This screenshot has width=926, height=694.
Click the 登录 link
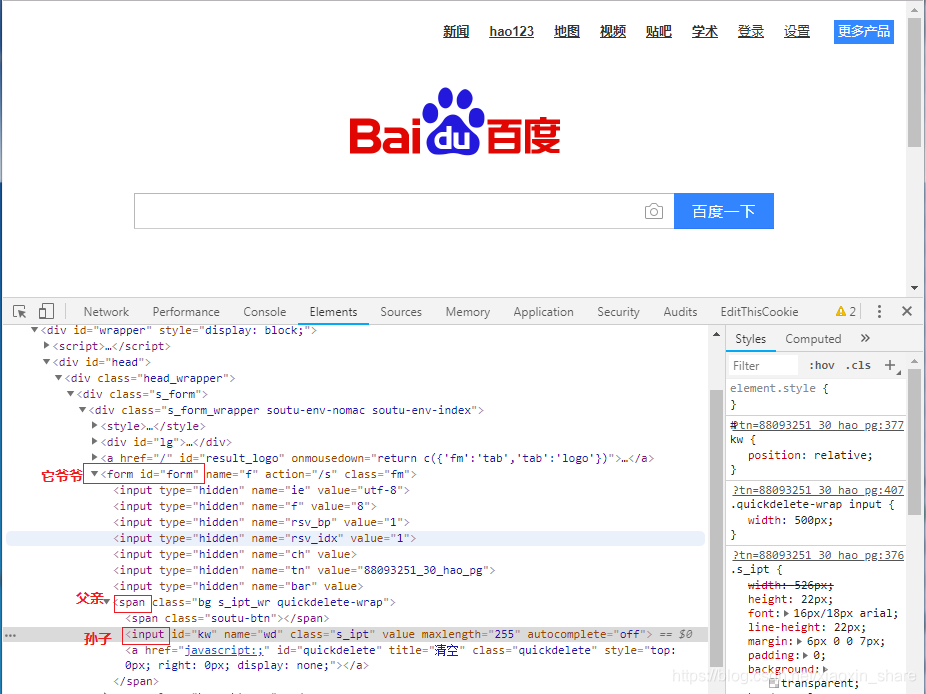coord(751,31)
